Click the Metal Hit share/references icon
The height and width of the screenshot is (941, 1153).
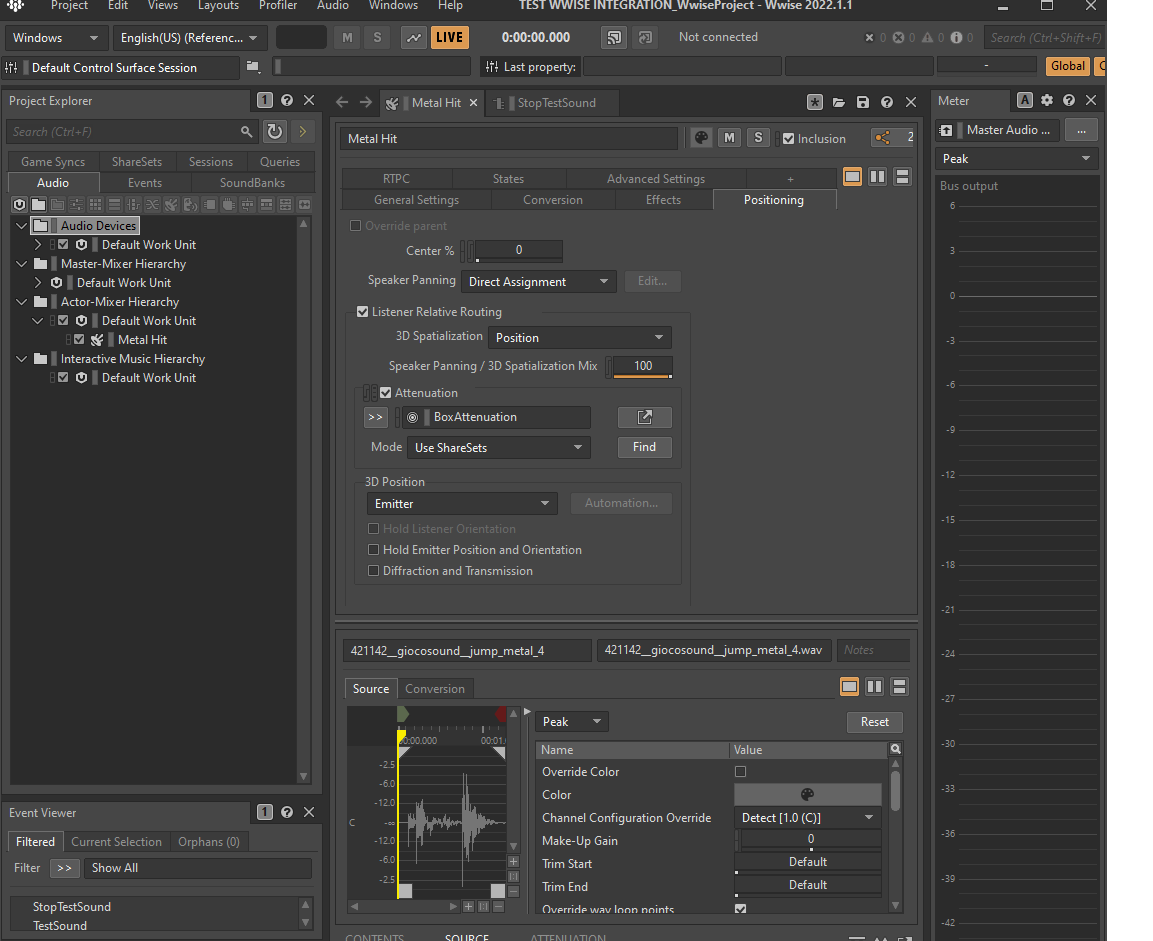(x=882, y=137)
